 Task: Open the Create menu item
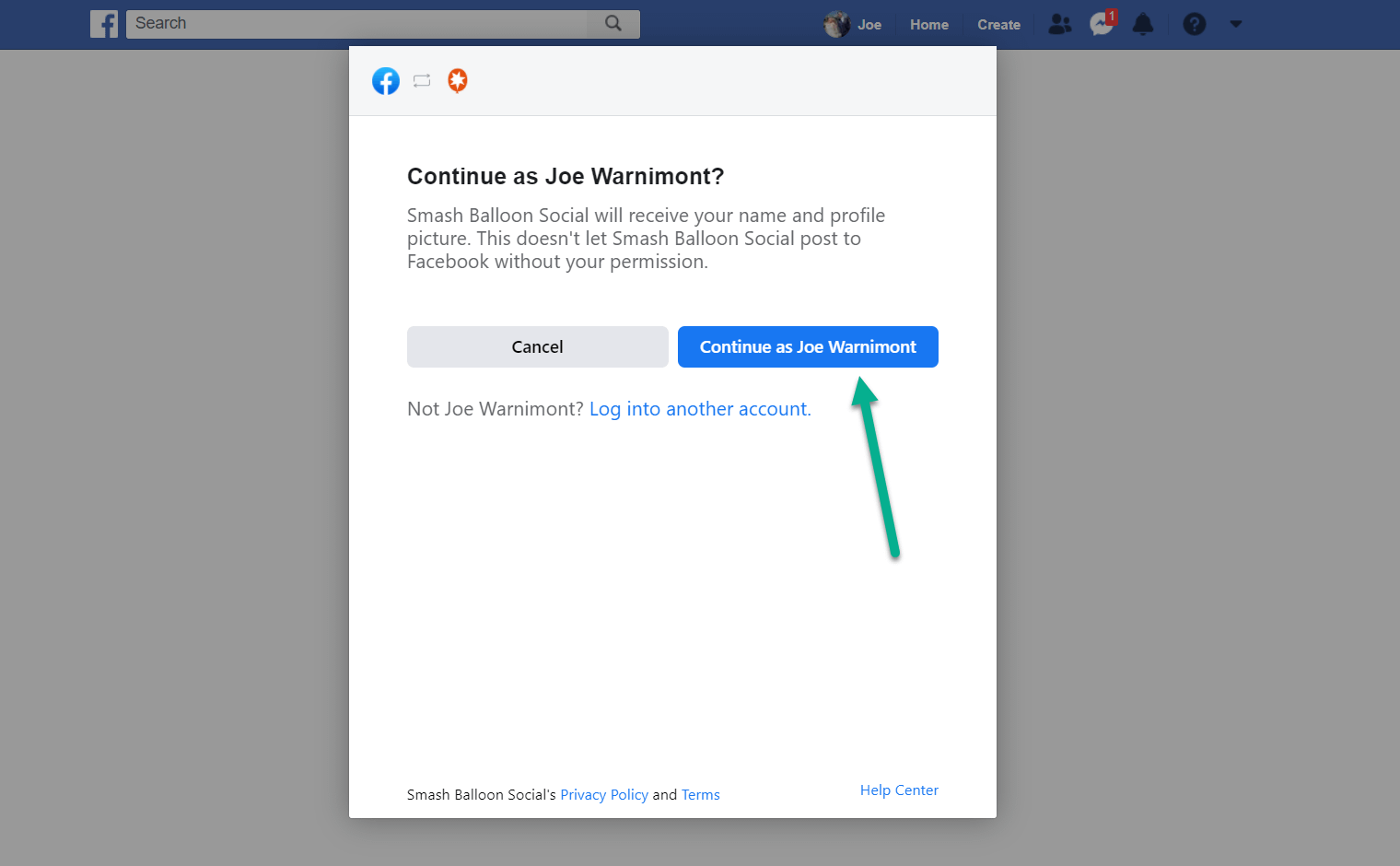click(x=998, y=24)
